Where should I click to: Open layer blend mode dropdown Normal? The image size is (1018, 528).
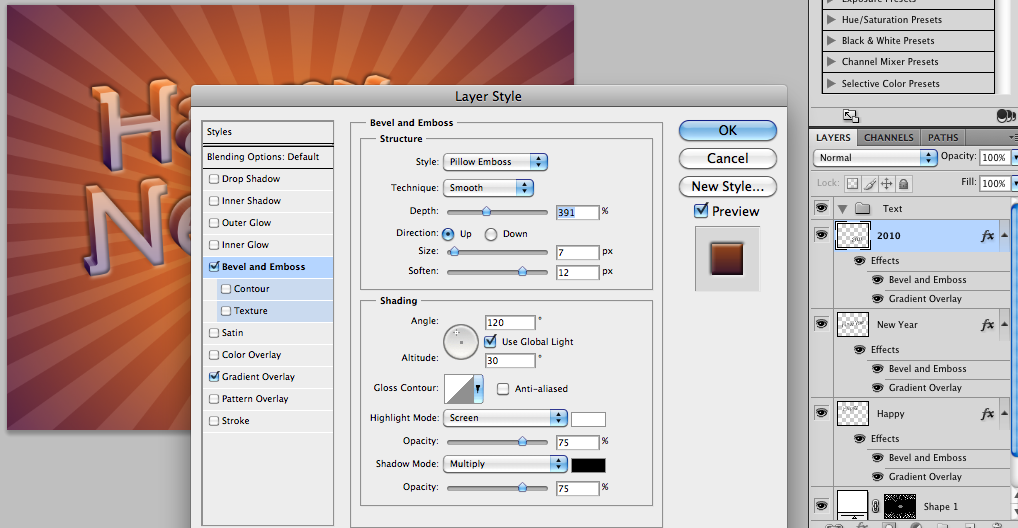[x=875, y=157]
